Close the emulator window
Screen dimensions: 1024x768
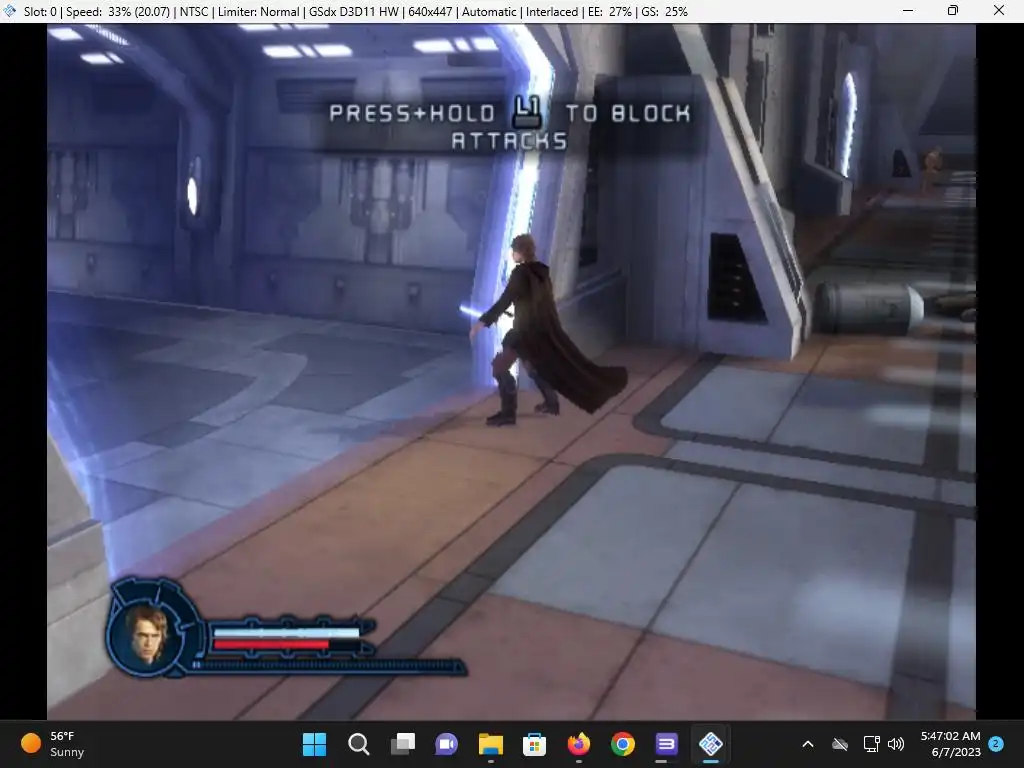(x=999, y=10)
